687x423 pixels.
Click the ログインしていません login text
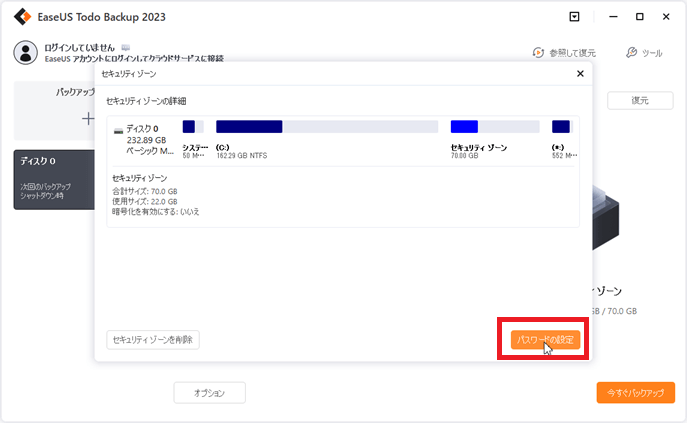click(80, 47)
